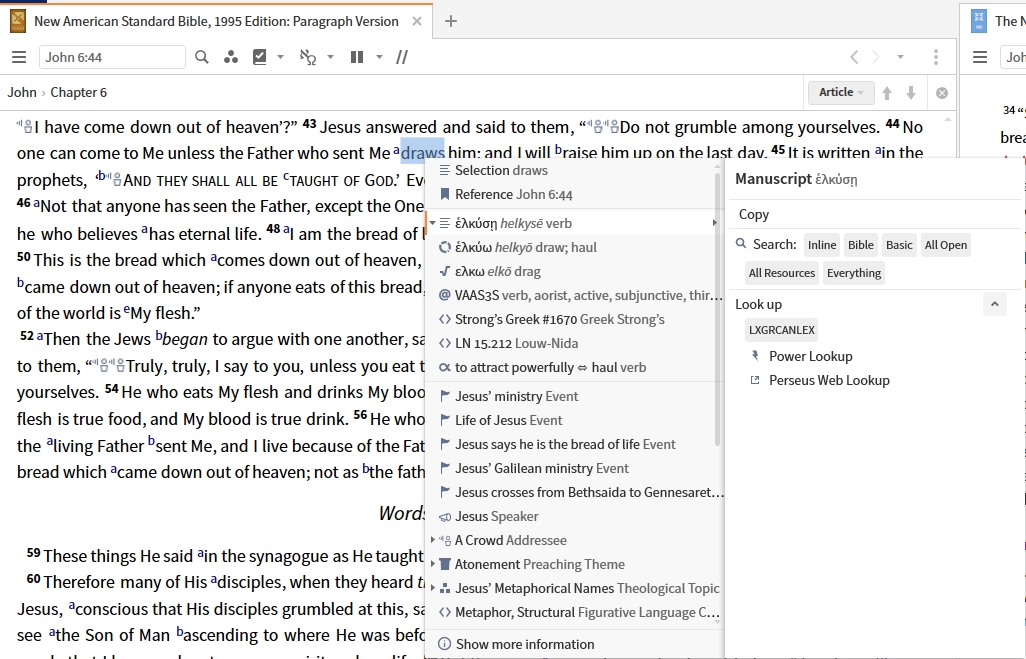Search All Resources button
Viewport: 1026px width, 659px height.
coord(782,273)
